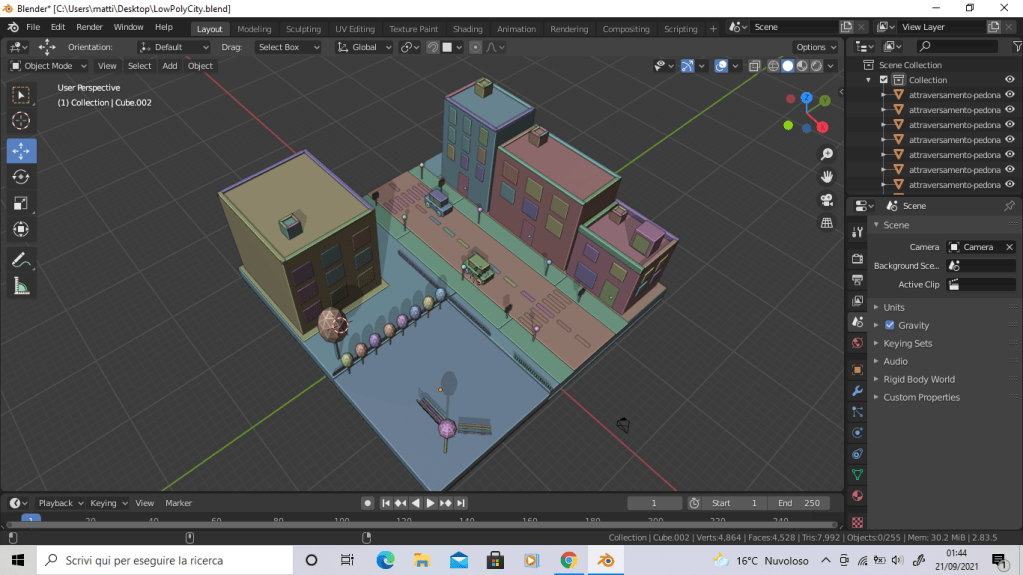The width and height of the screenshot is (1023, 575).
Task: Click the zoom magnifier viewport icon
Action: coord(827,154)
